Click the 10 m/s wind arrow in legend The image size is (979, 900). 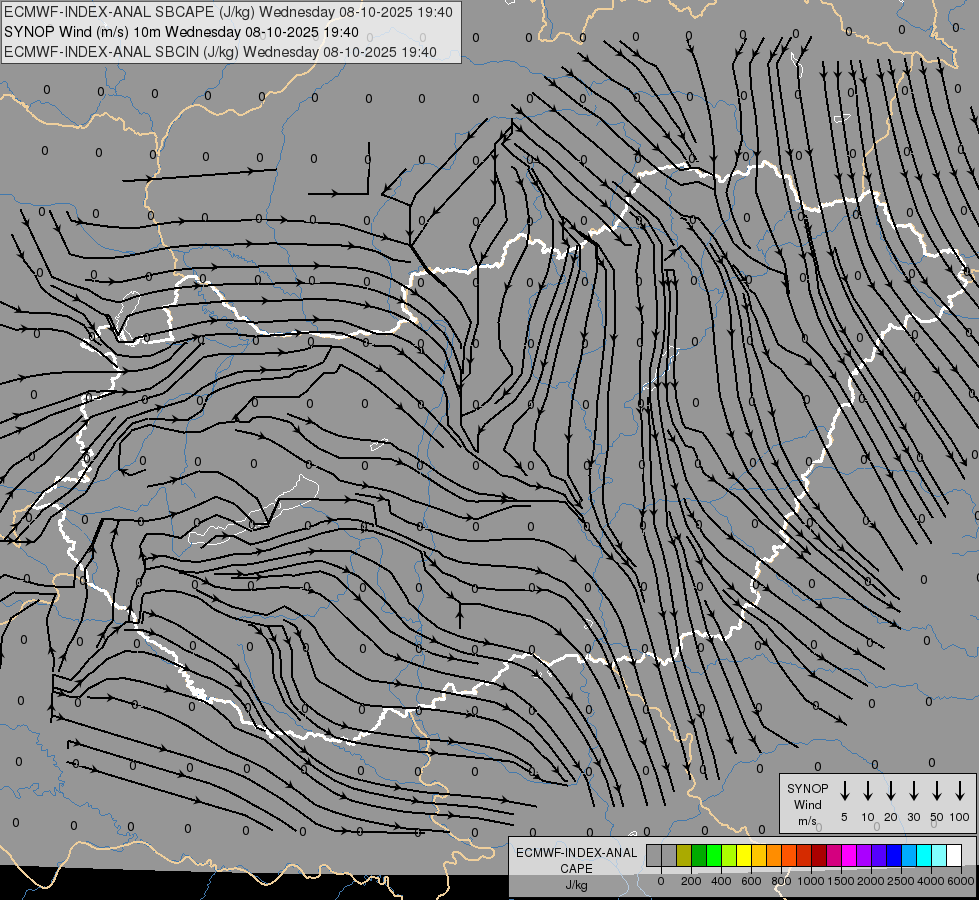tap(867, 791)
